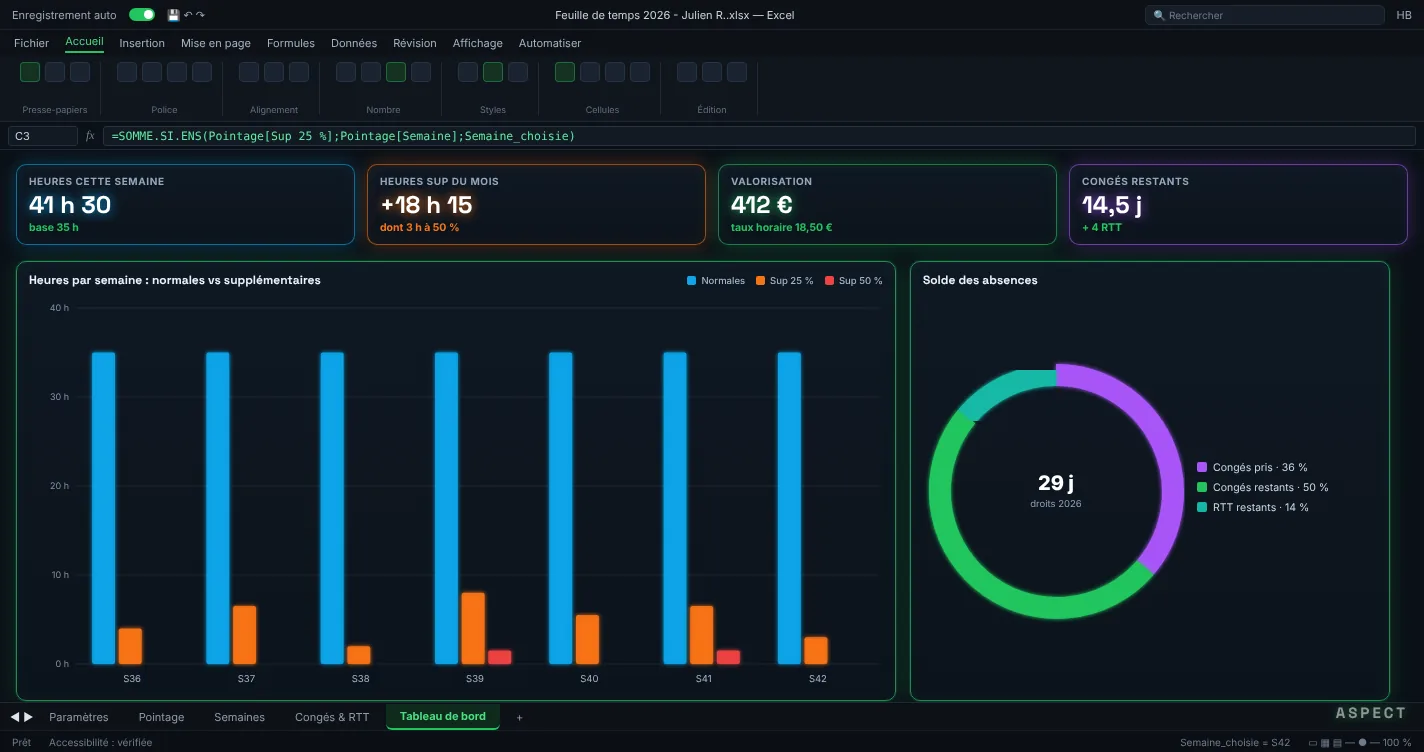
Task: Click the zoom slider handle
Action: [x=1362, y=743]
